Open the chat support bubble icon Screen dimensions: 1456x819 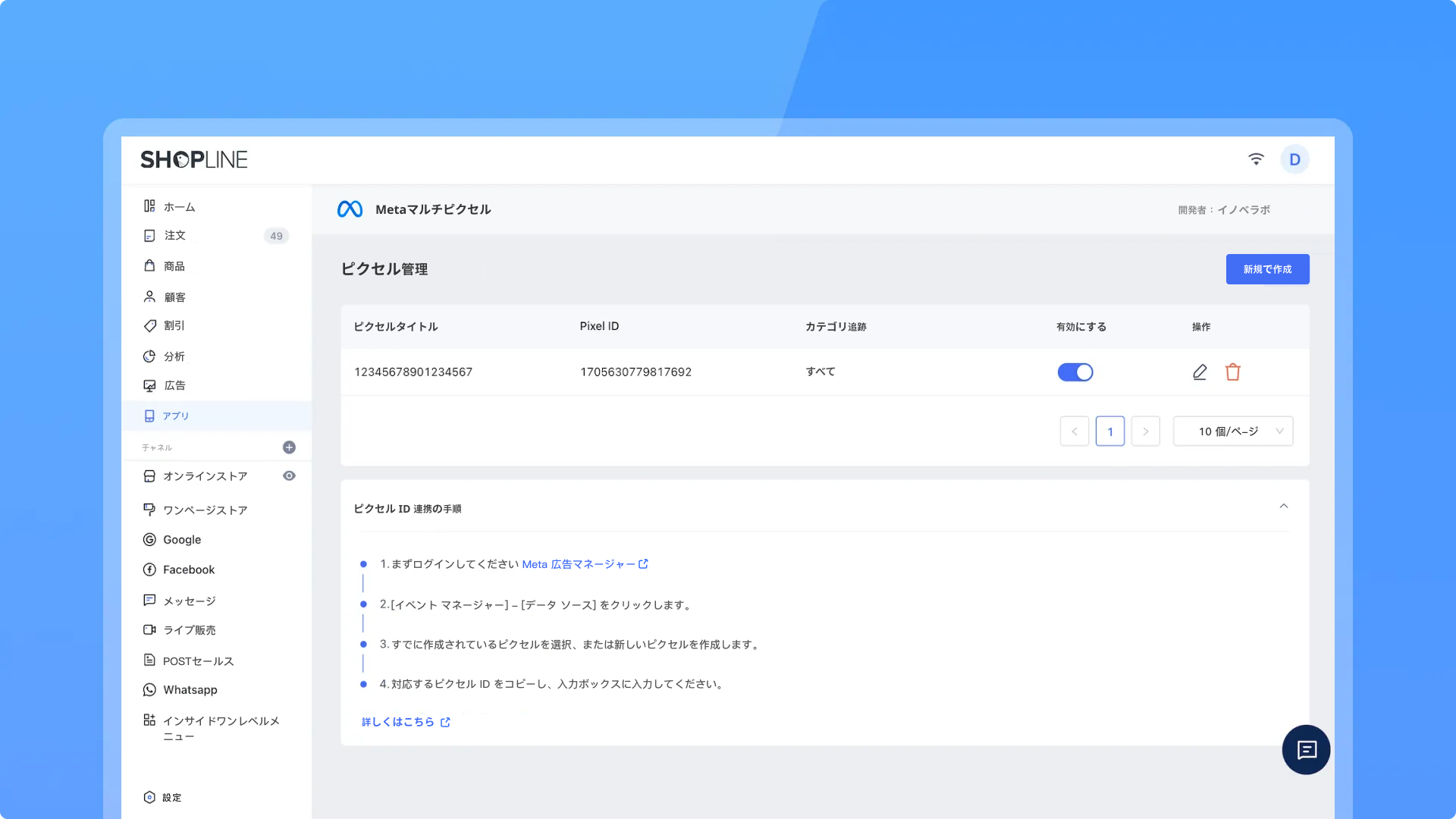(x=1306, y=750)
